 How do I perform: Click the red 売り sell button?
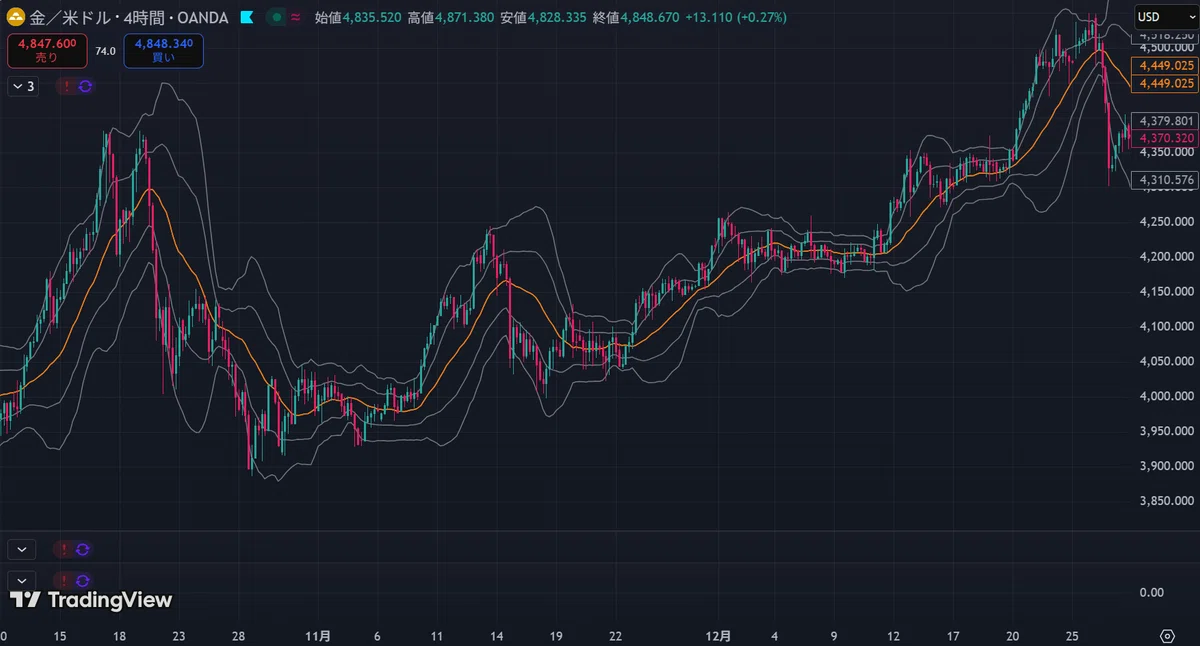47,51
